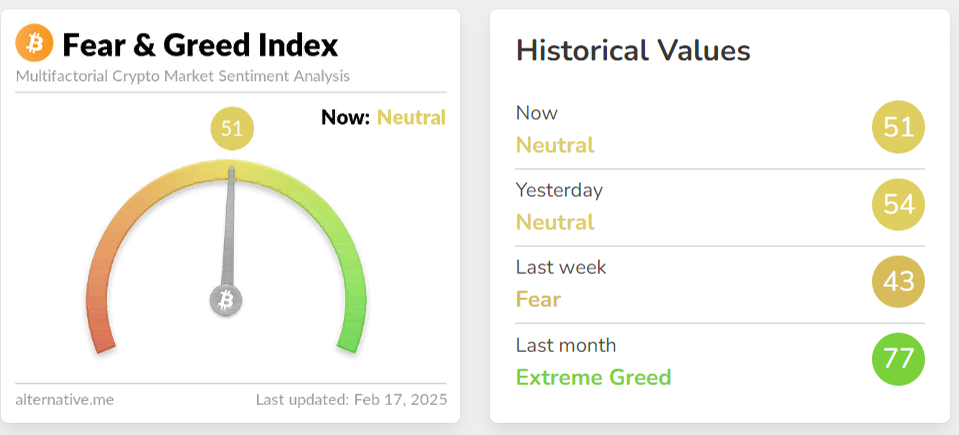
Task: Click the Extreme Greed label
Action: tap(593, 377)
